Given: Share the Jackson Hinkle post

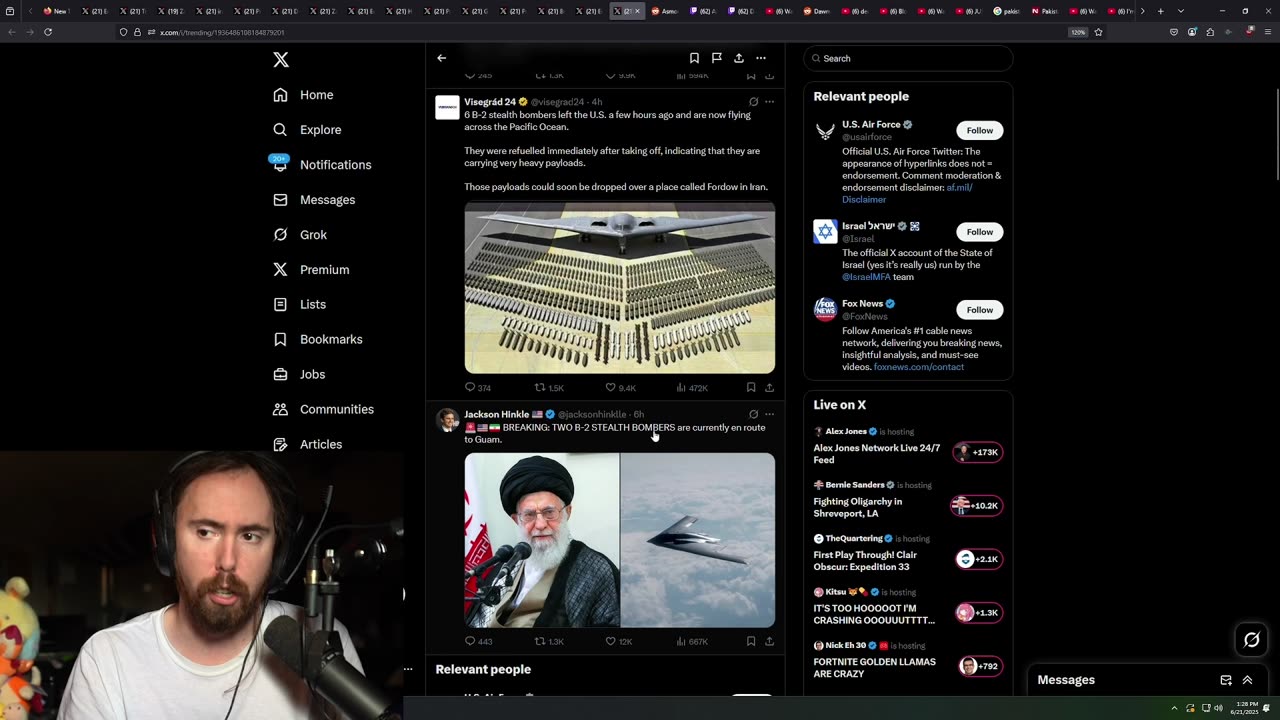Looking at the screenshot, I should pos(769,642).
